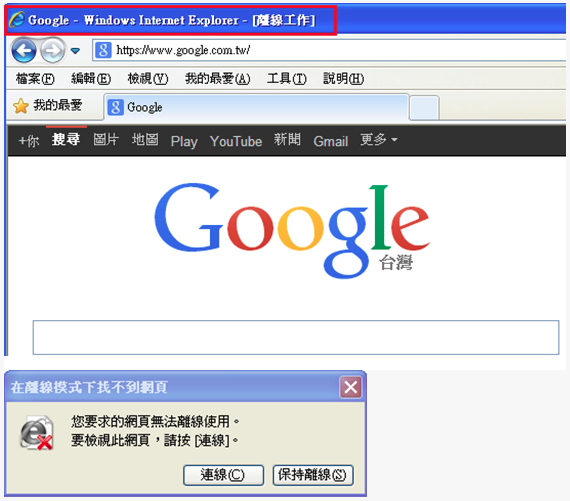The height and width of the screenshot is (501, 570).
Task: Click the Google Taiwan logo
Action: [292, 230]
